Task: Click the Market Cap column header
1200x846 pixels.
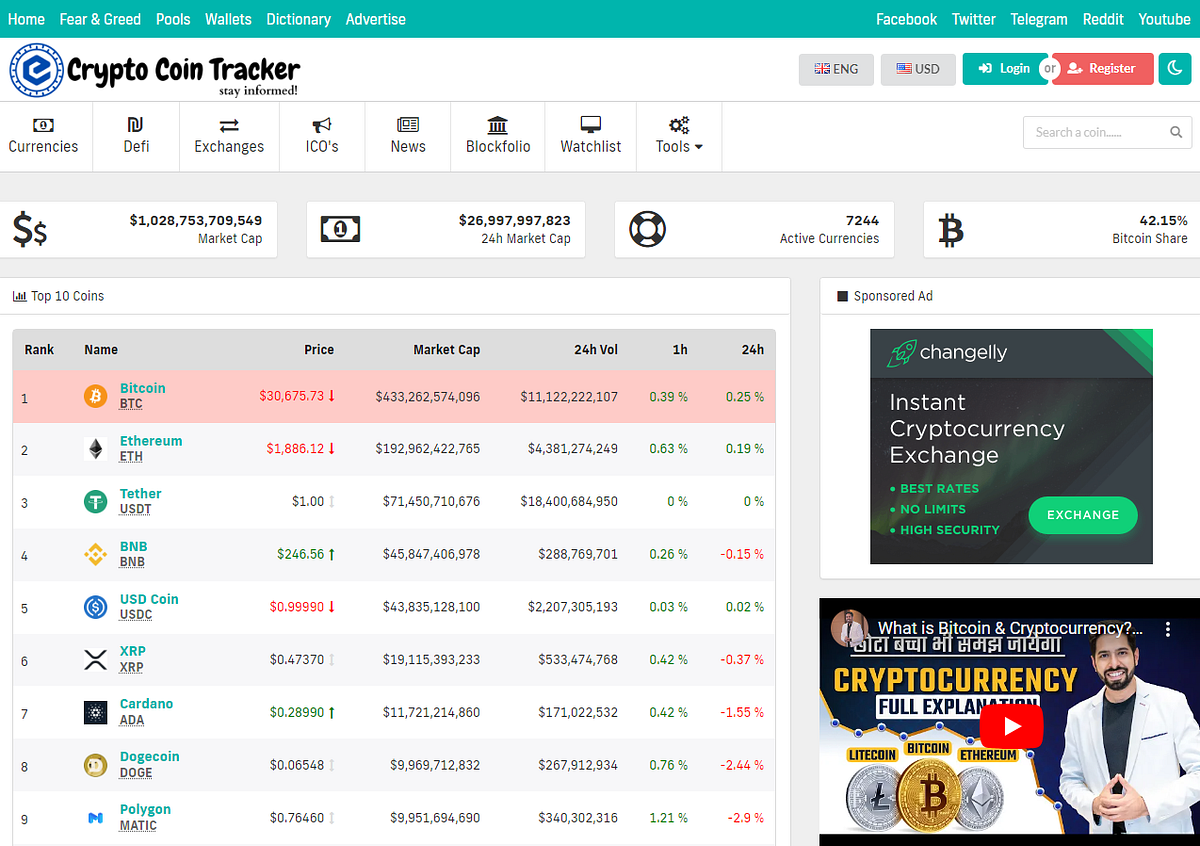Action: point(447,350)
